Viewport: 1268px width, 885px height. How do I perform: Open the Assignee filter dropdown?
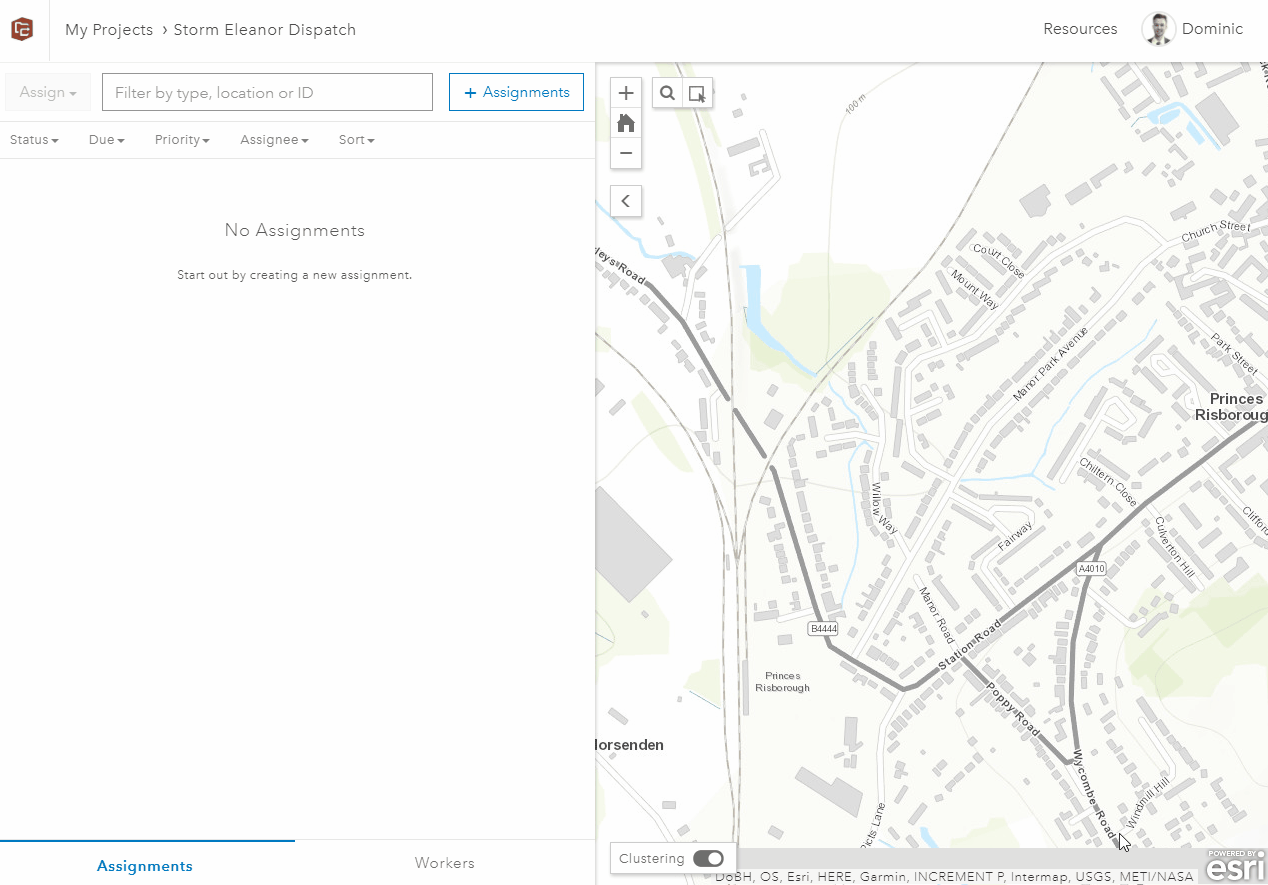pos(274,140)
